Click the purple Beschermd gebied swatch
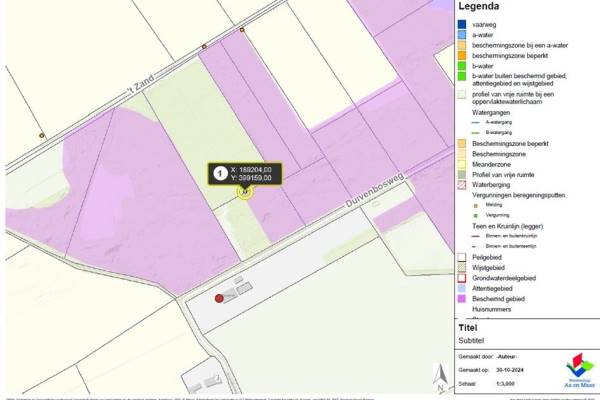 coord(461,298)
